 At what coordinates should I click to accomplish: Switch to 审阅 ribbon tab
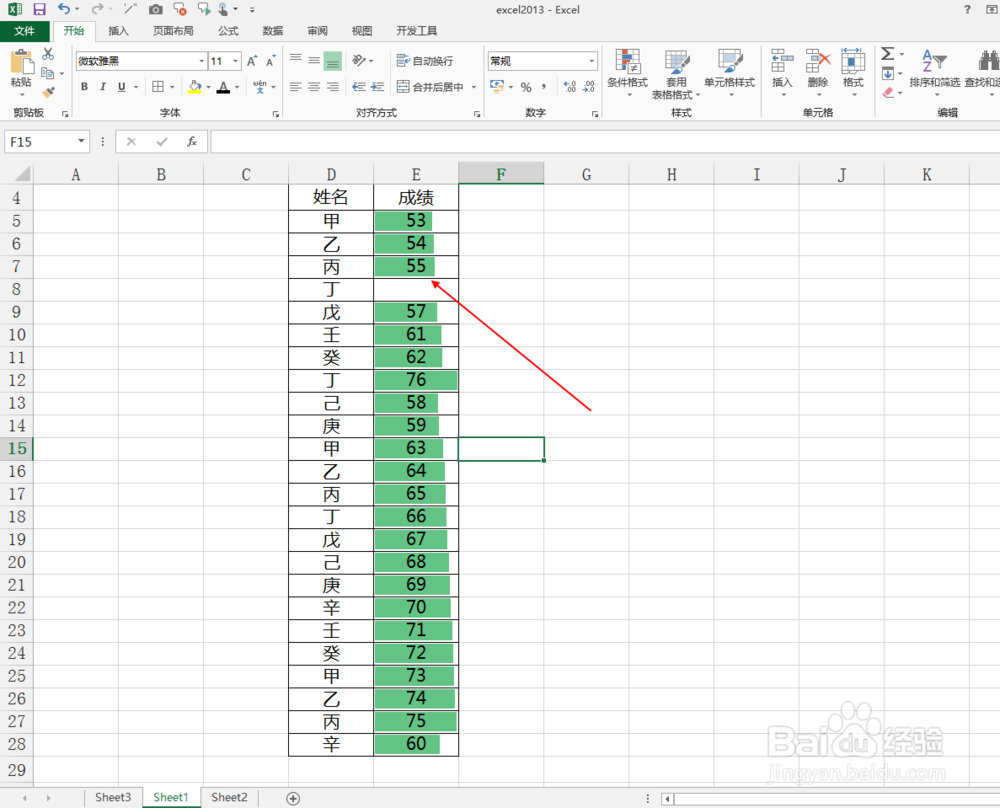coord(317,31)
